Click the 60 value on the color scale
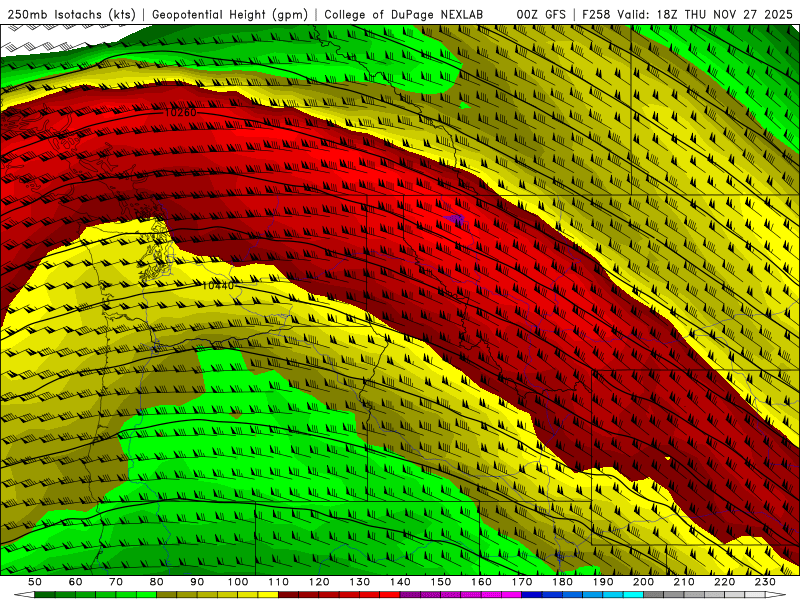This screenshot has width=800, height=600. (75, 582)
